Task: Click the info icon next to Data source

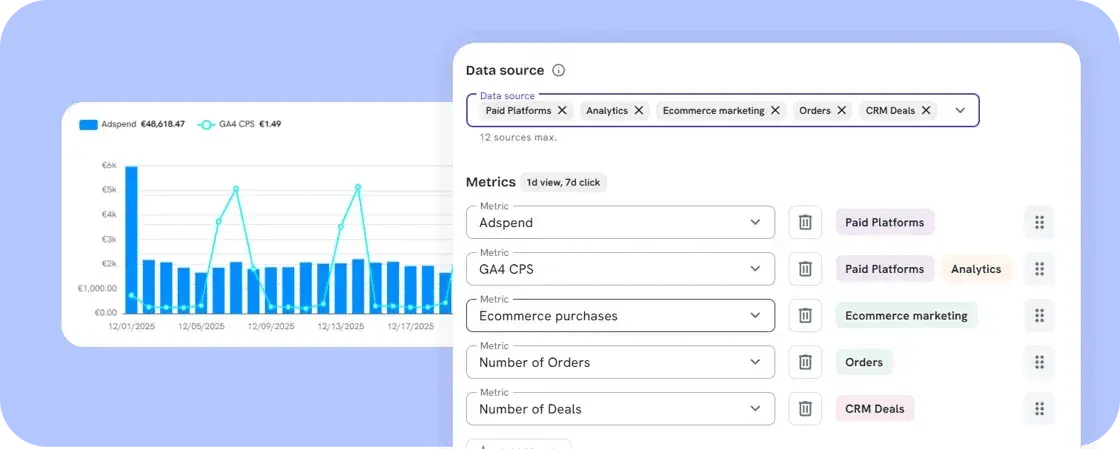Action: [x=559, y=71]
